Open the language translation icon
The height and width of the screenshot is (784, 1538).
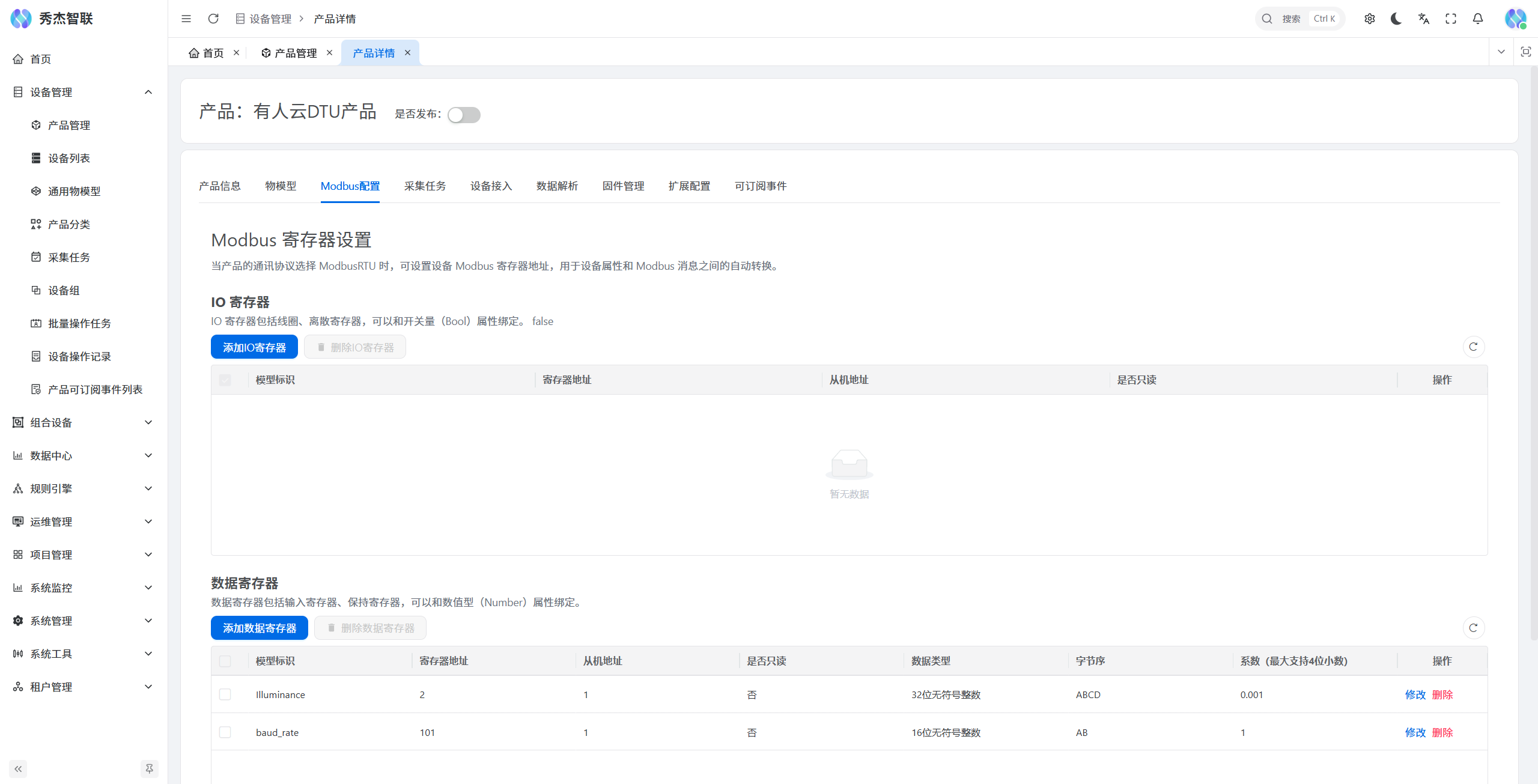coord(1423,19)
